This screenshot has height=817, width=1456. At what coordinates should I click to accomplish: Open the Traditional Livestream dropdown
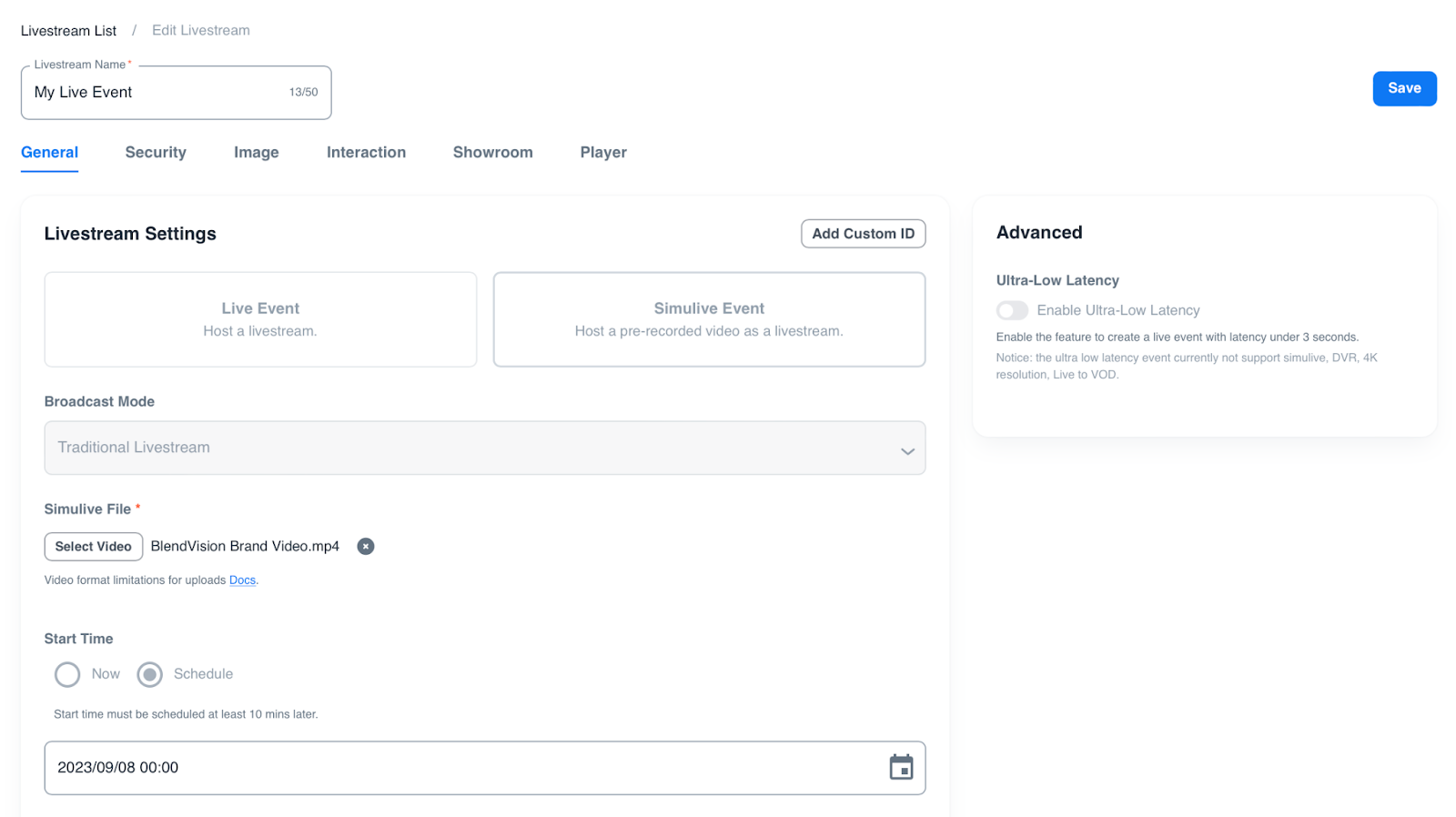click(x=484, y=448)
